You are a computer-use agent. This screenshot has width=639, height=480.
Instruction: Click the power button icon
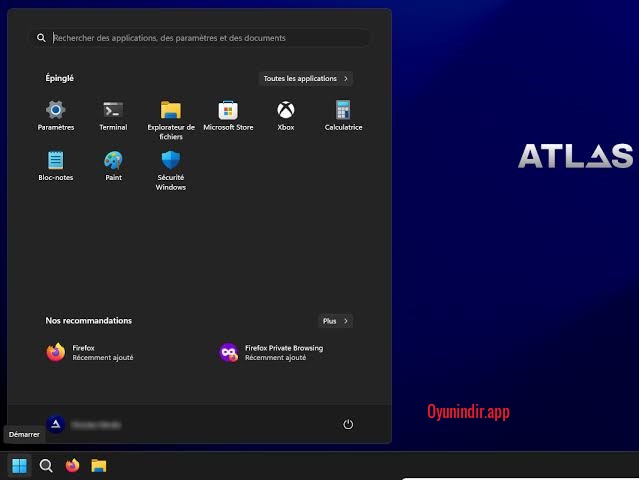point(348,424)
